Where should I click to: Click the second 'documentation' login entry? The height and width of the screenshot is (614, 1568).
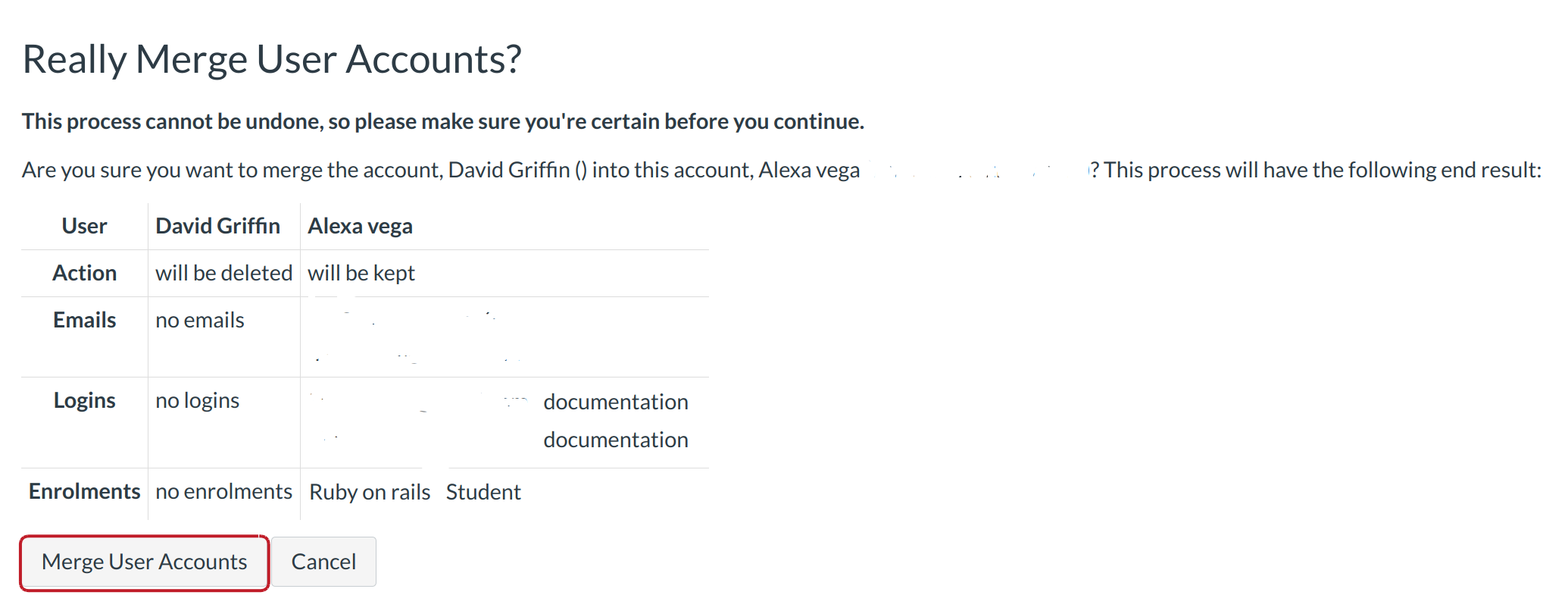coord(615,440)
